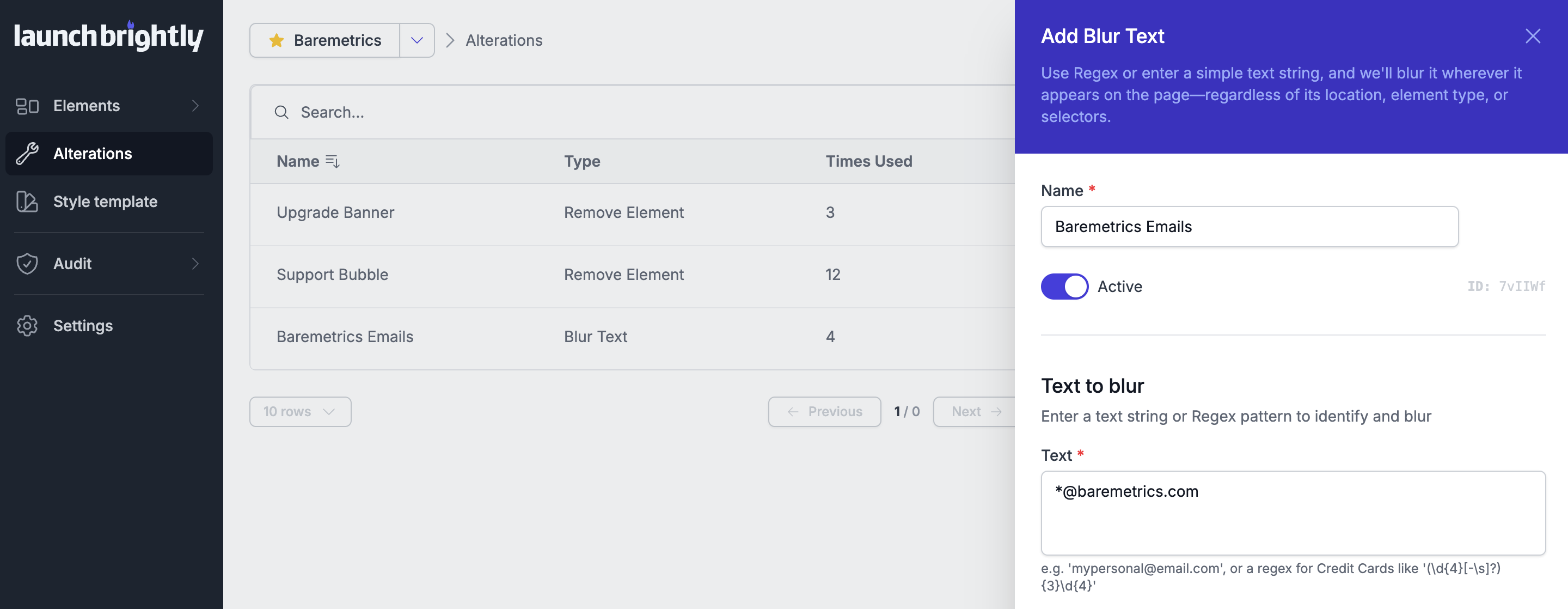Click the Name input with Baremetrics Emails
This screenshot has width=1568, height=609.
1249,227
